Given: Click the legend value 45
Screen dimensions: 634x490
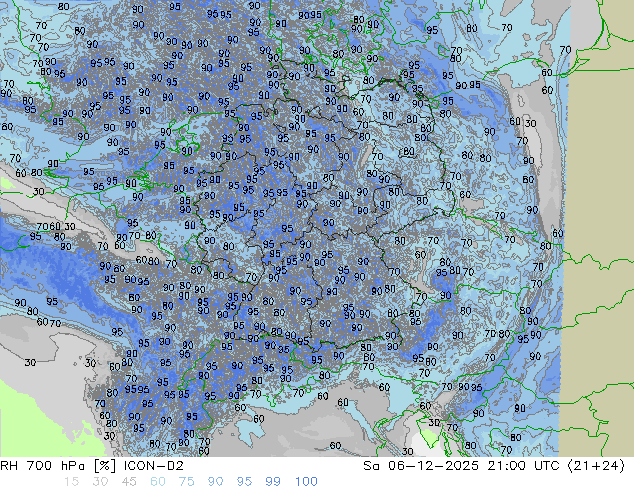Looking at the screenshot, I should pos(129,482).
